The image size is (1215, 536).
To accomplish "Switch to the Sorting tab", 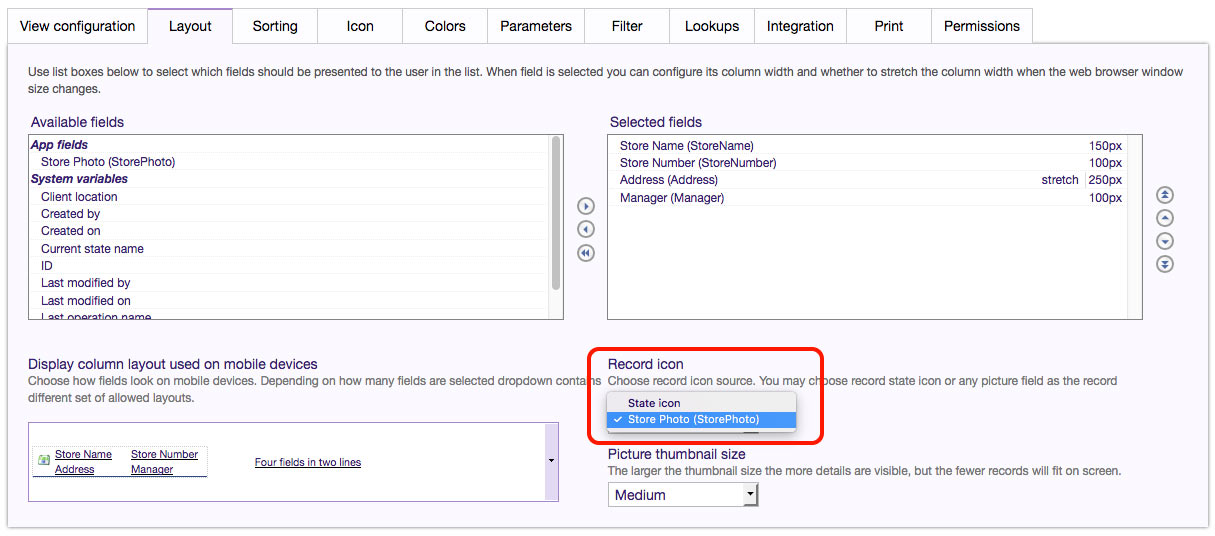I will tap(275, 26).
